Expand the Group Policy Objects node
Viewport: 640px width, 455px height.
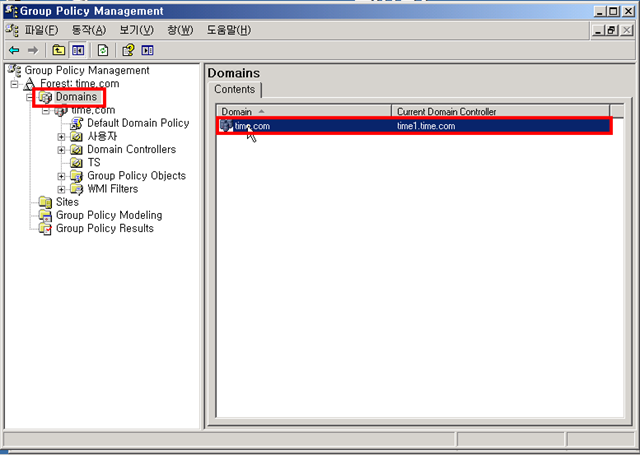click(61, 176)
